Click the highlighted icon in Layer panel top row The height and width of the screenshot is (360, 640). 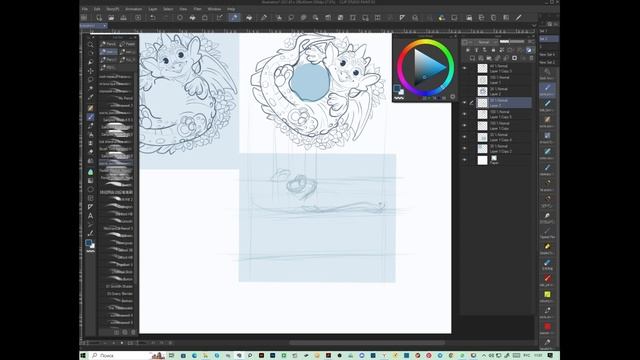529,50
